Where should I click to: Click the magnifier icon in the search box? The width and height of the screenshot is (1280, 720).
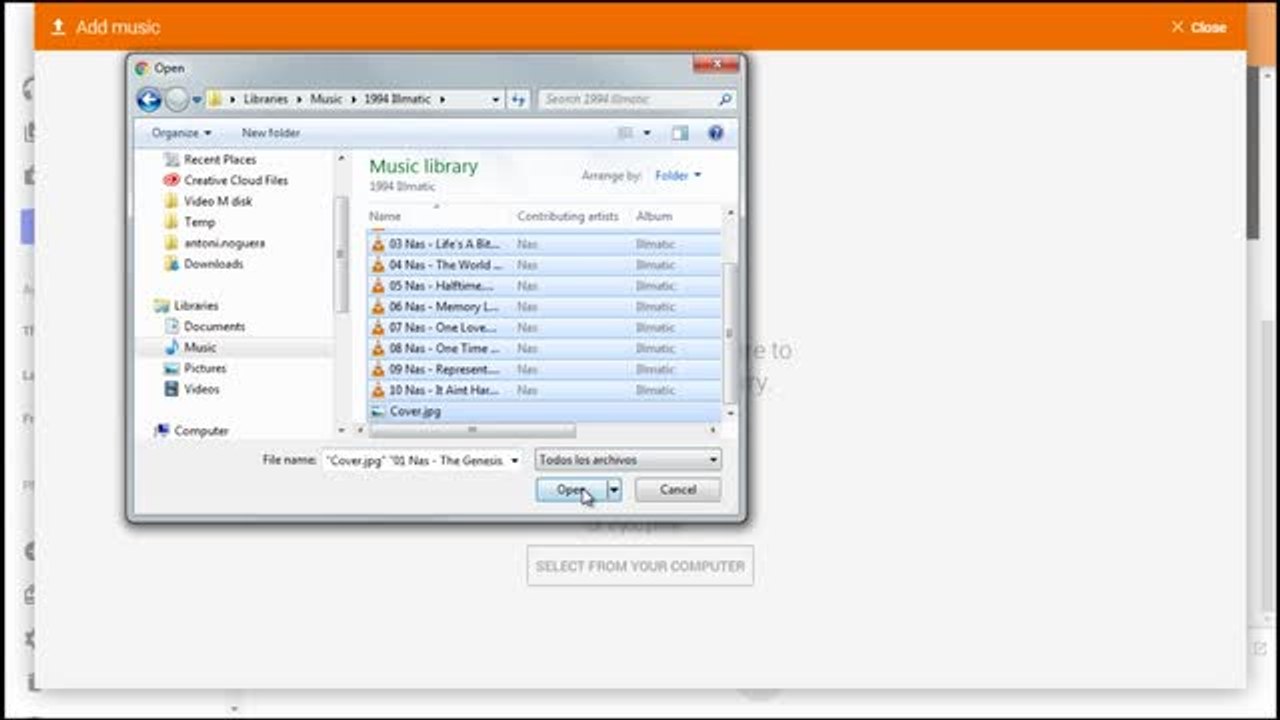(x=725, y=99)
